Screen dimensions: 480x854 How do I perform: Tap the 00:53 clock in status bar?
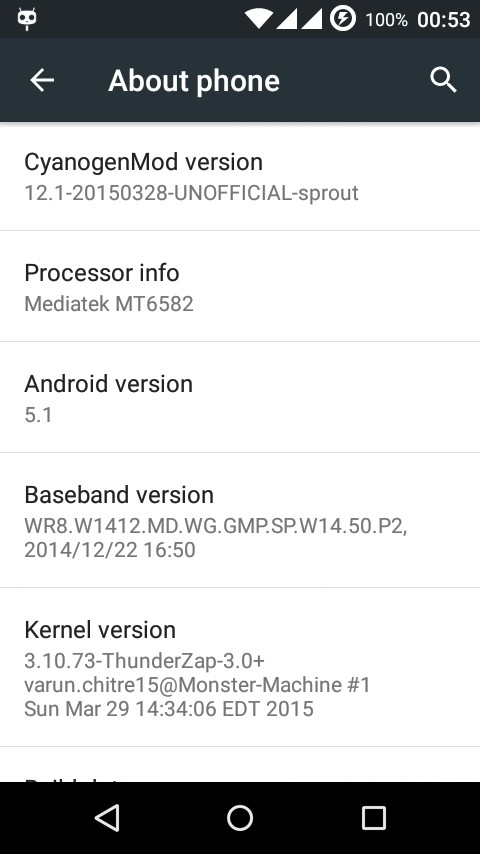(x=443, y=20)
